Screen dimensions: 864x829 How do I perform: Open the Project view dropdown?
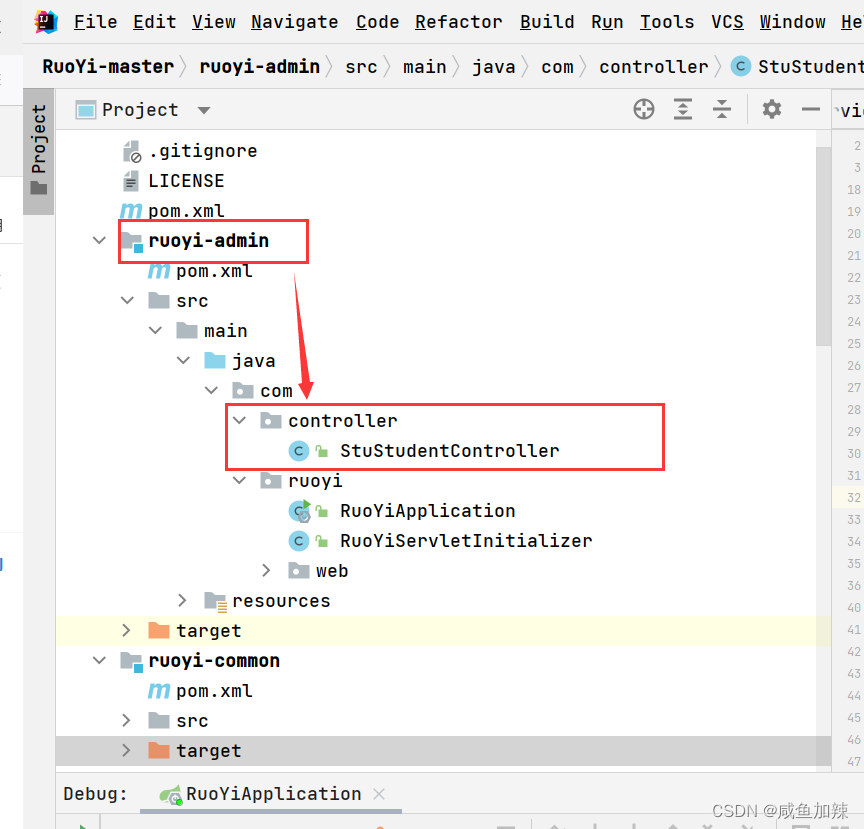click(204, 110)
